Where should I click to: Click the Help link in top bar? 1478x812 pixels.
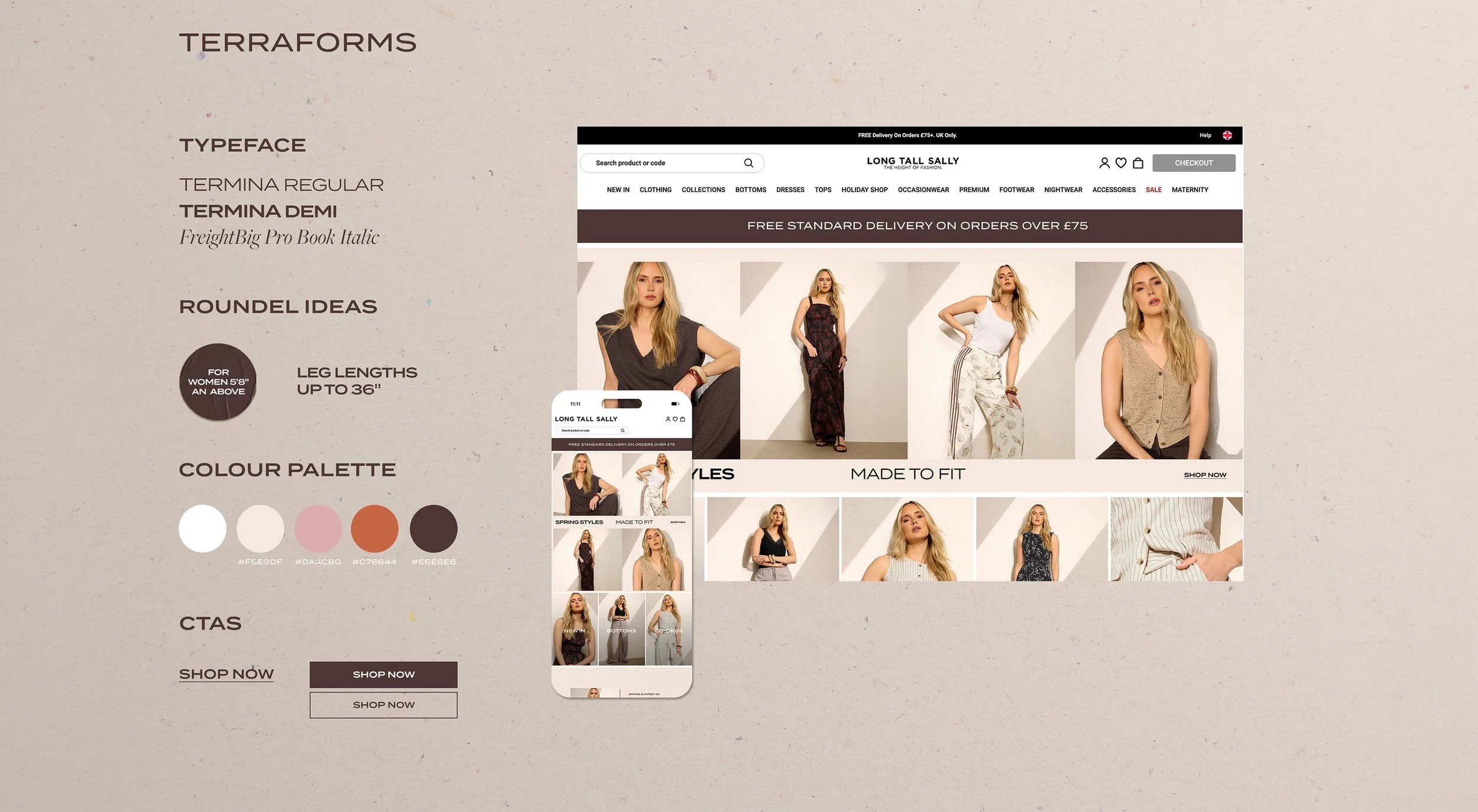(1205, 135)
